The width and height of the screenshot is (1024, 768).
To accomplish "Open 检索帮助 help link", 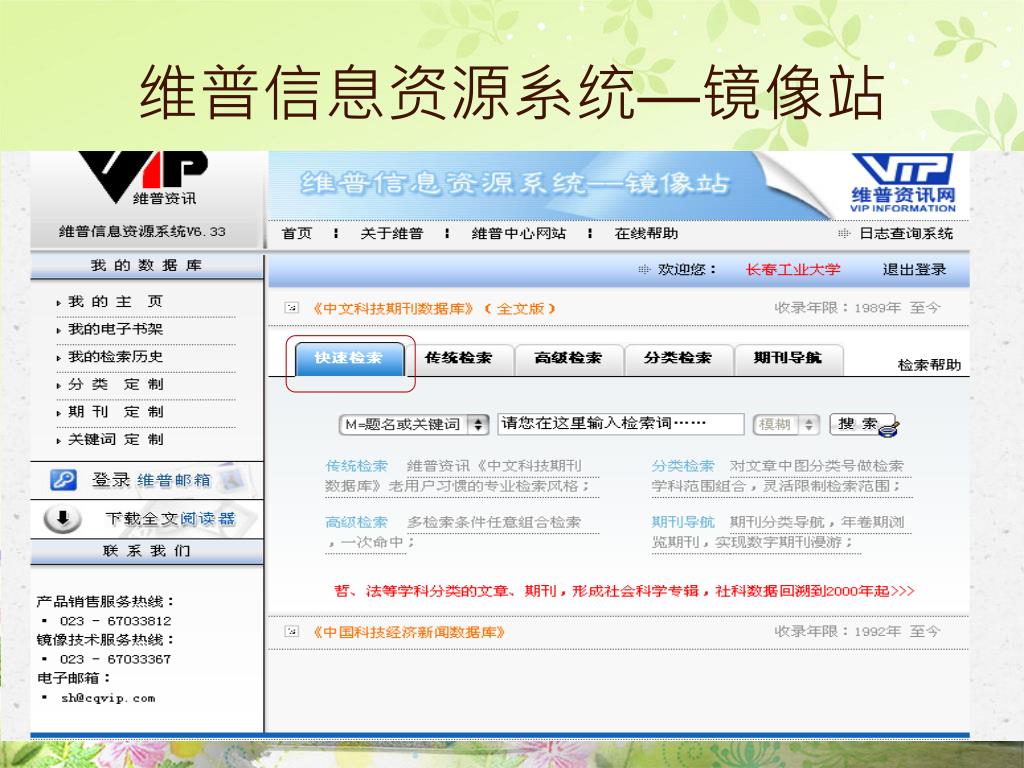I will coord(929,365).
